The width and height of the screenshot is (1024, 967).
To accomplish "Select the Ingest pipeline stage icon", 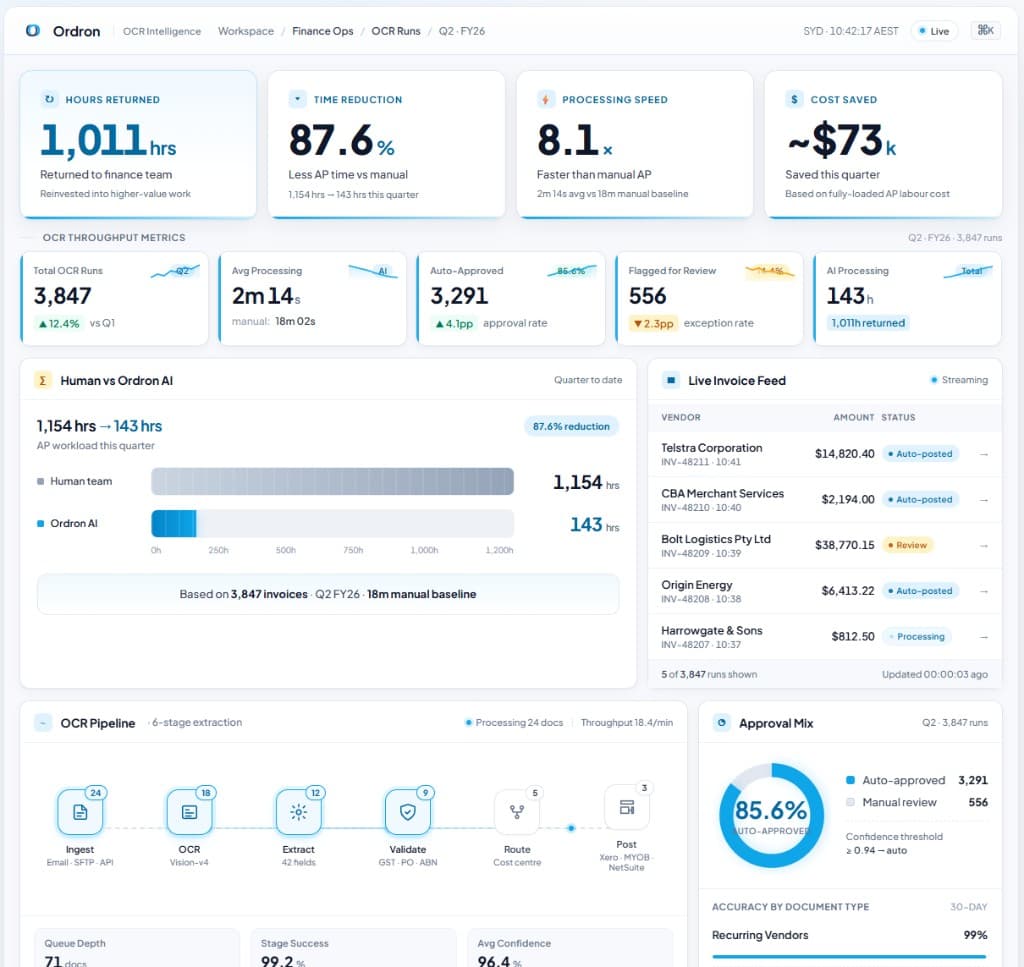I will click(x=80, y=812).
